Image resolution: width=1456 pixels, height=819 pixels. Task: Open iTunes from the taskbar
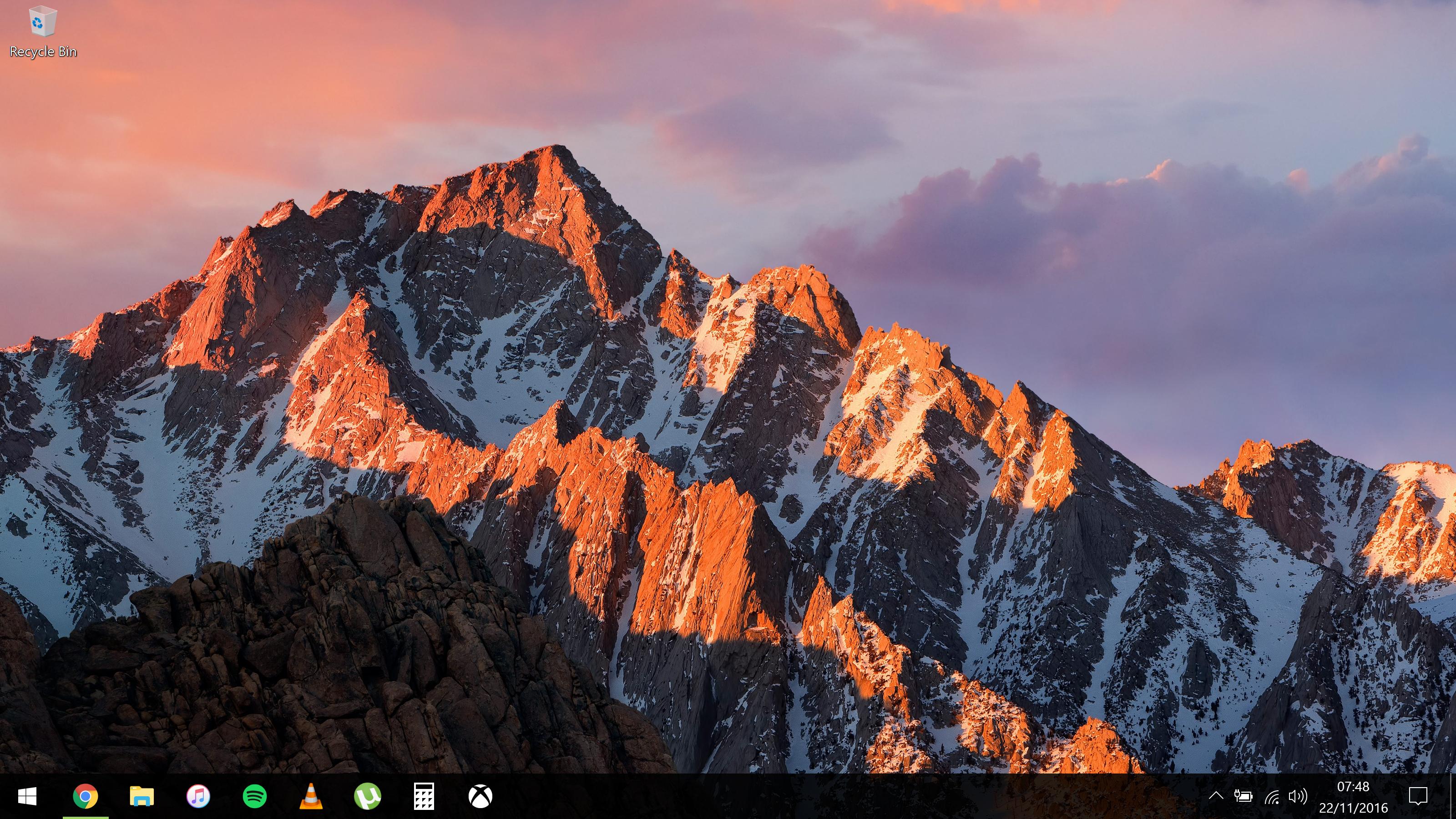[198, 796]
